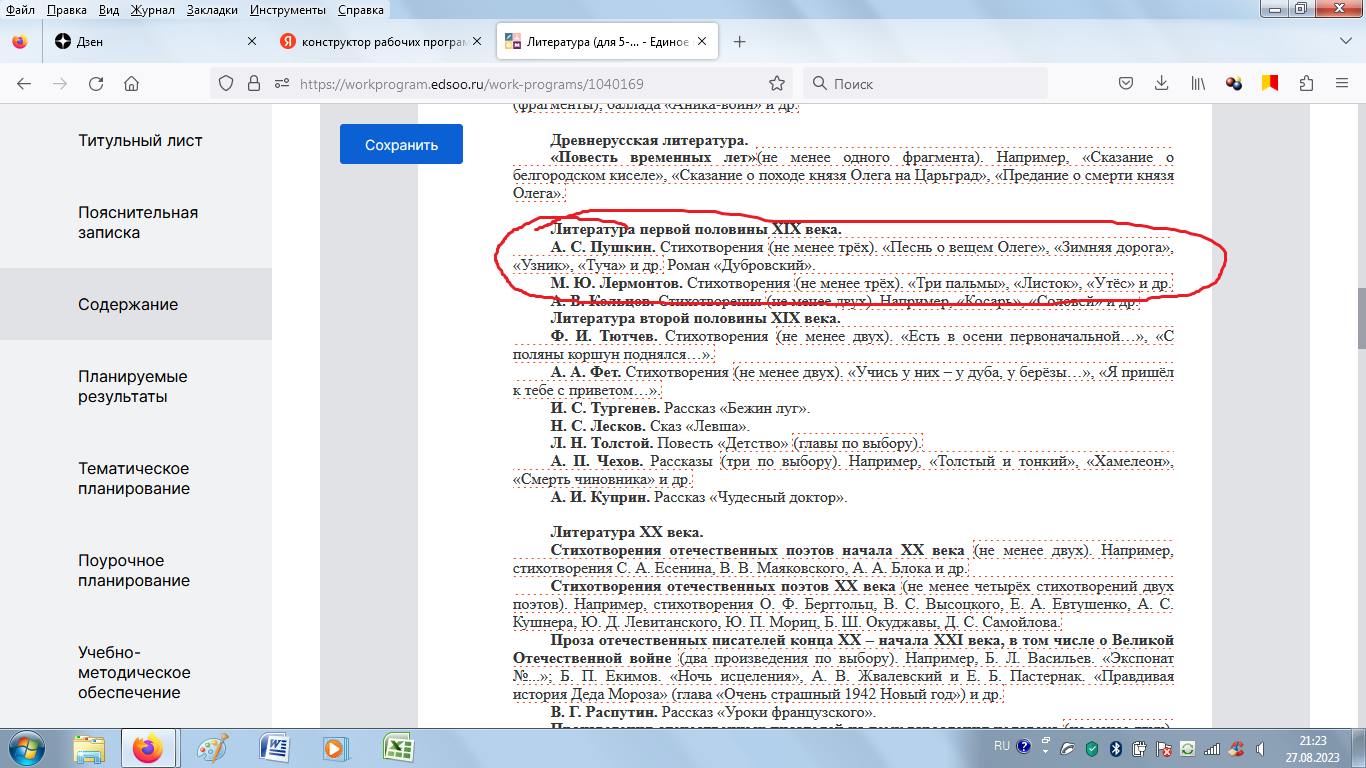Click the tracking protection shield icon
Screen dimensions: 1366x768
coord(226,84)
